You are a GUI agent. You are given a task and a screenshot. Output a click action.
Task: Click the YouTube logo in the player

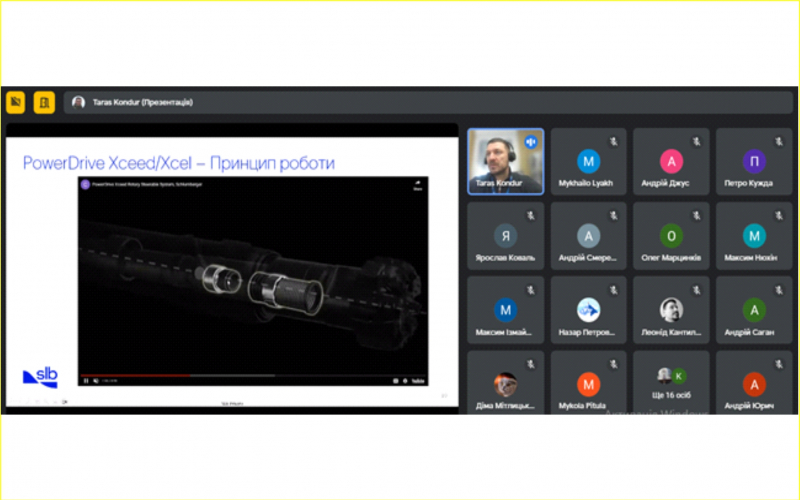coord(418,381)
